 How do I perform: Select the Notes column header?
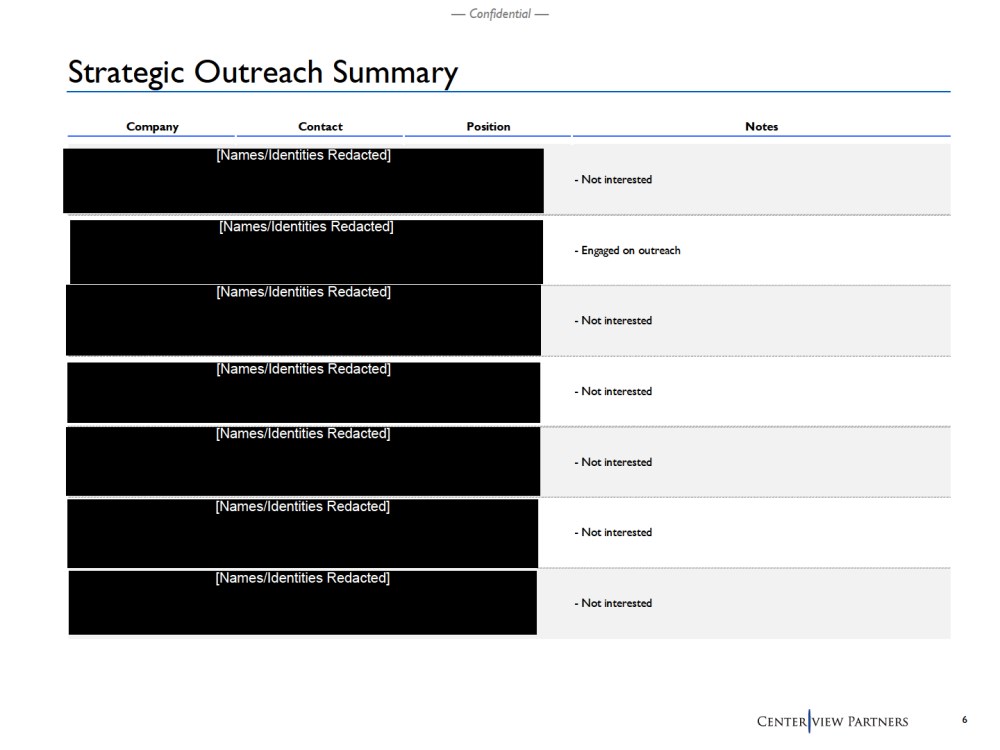[x=761, y=127]
